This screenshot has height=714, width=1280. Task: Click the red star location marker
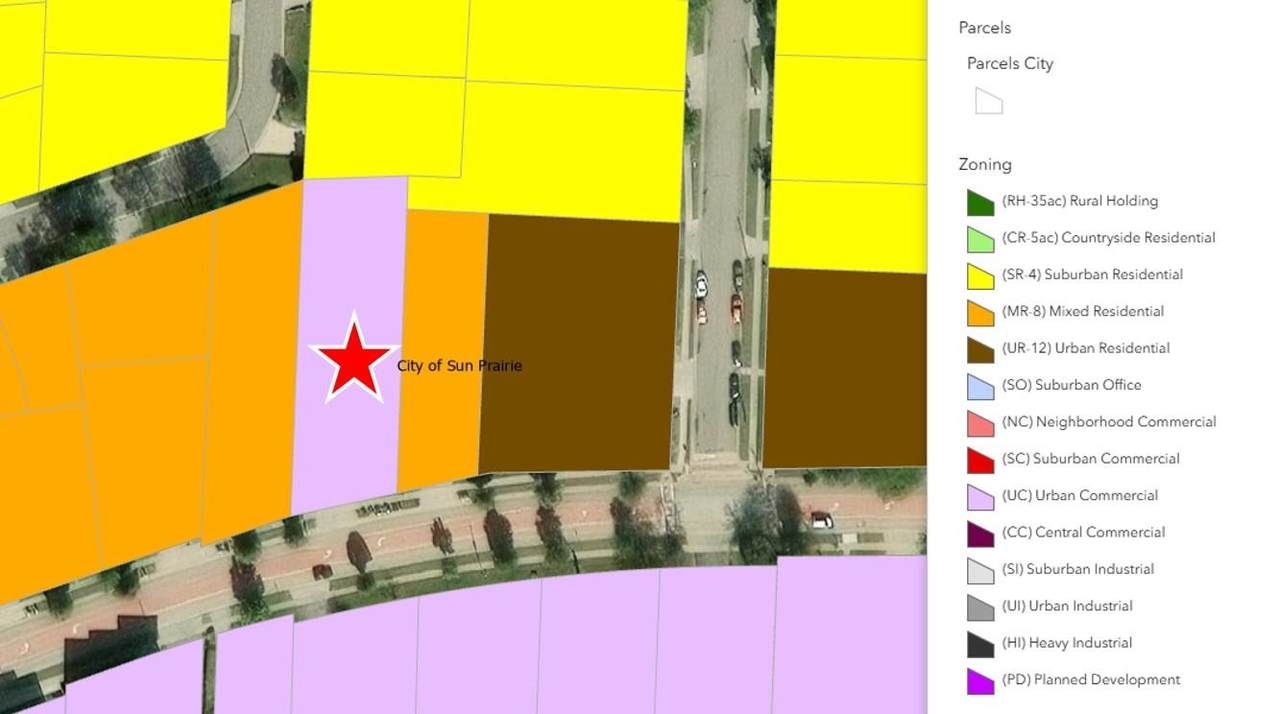(x=353, y=360)
